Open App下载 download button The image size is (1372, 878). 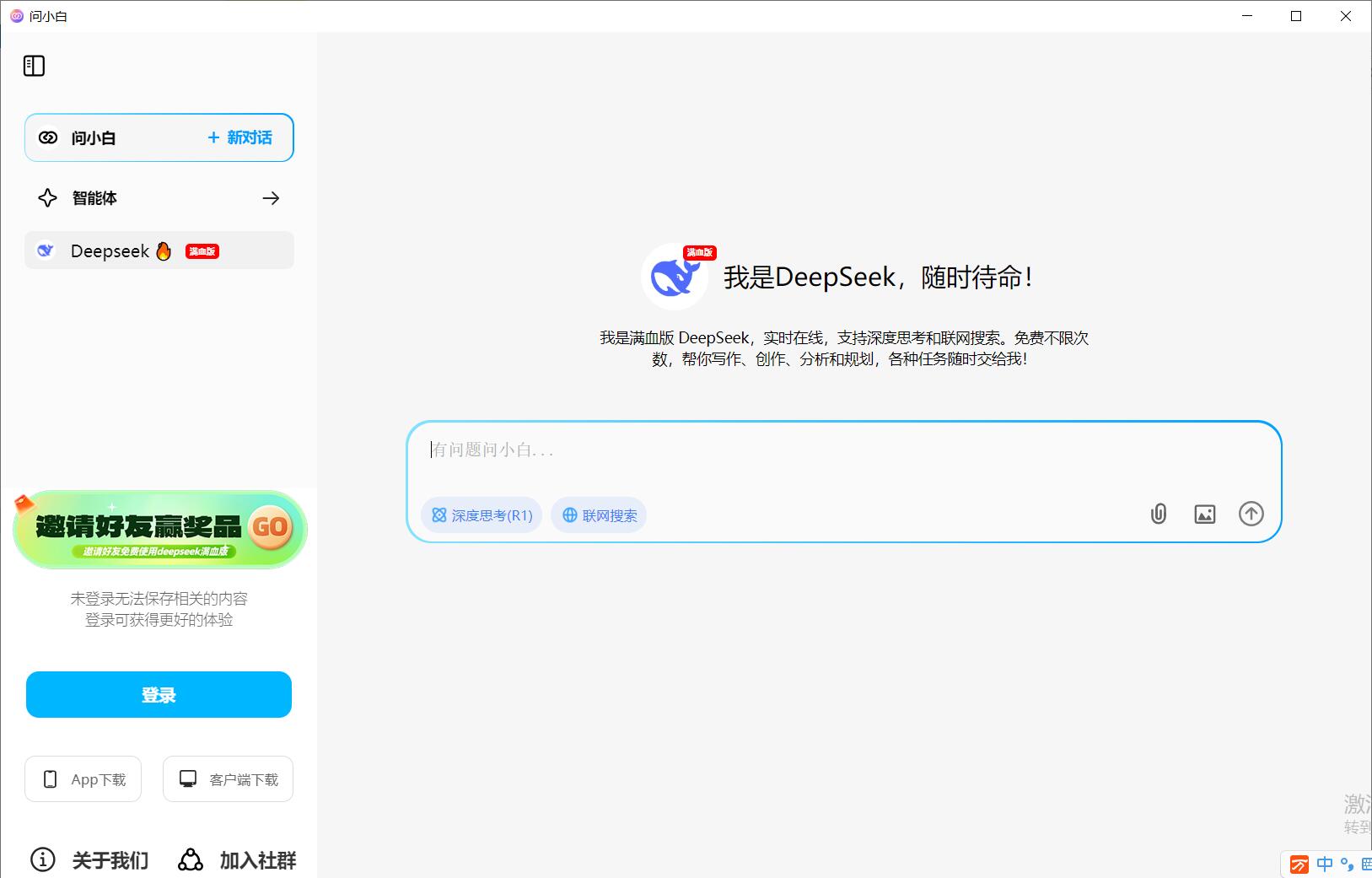(x=83, y=779)
